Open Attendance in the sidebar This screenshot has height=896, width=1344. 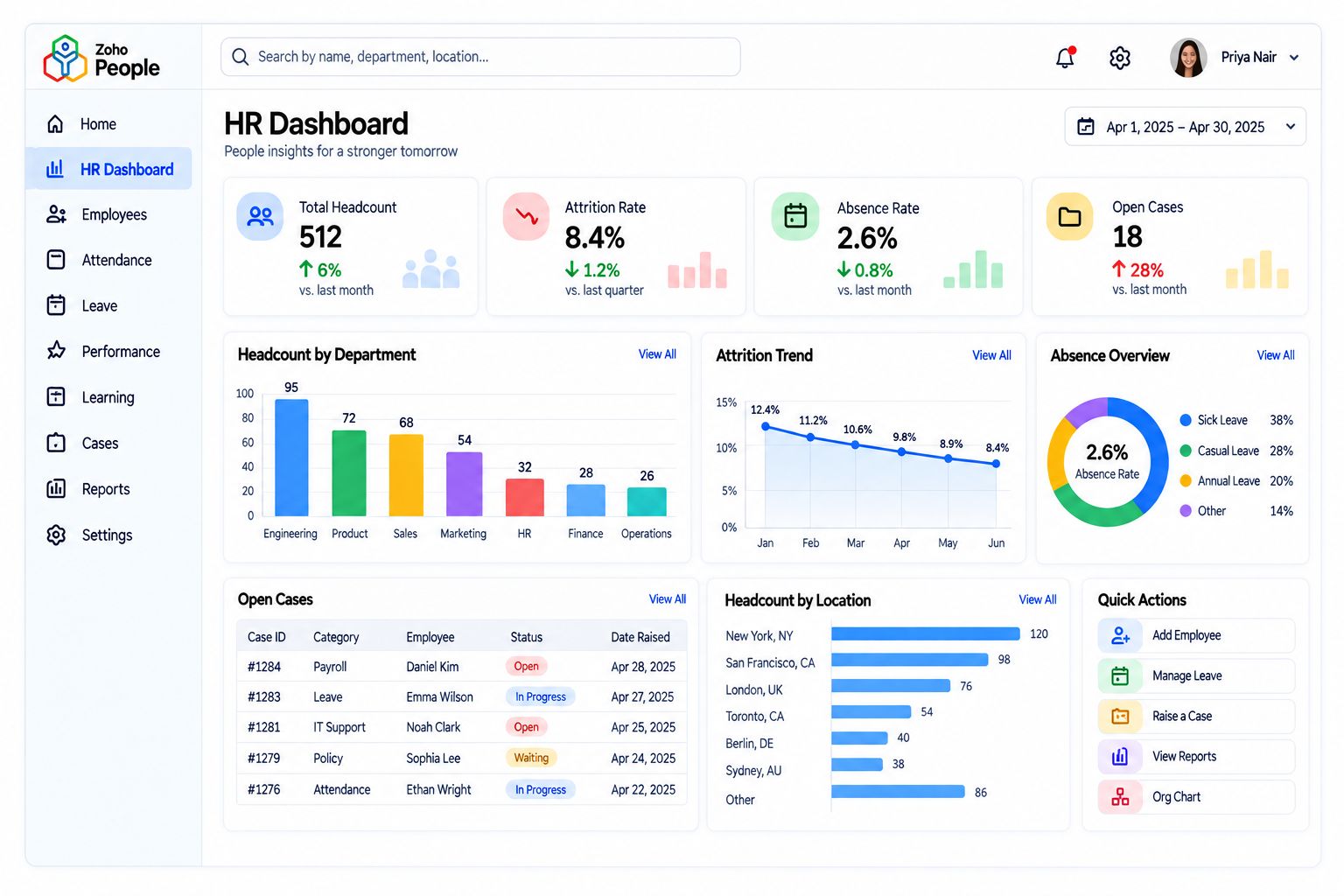click(108, 260)
